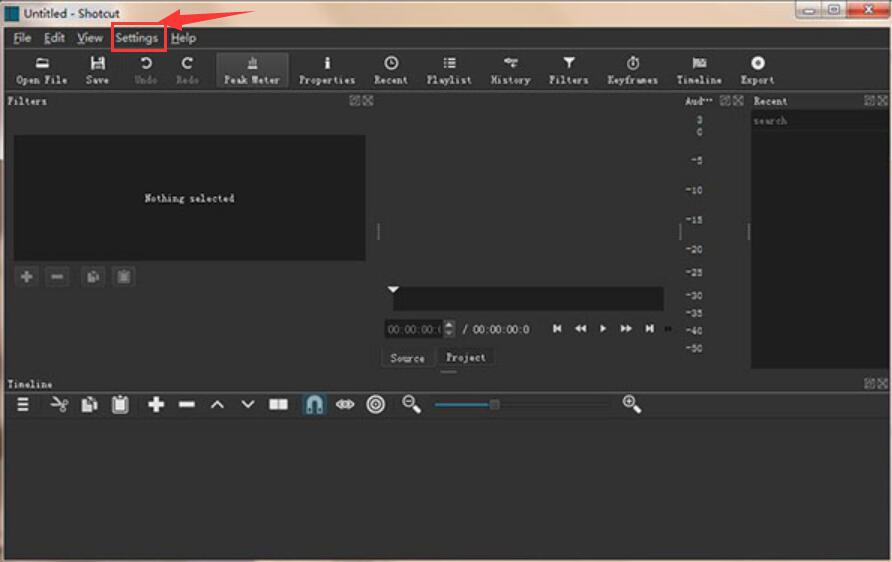Click the Open File toolbar icon
The height and width of the screenshot is (562, 892).
41,70
